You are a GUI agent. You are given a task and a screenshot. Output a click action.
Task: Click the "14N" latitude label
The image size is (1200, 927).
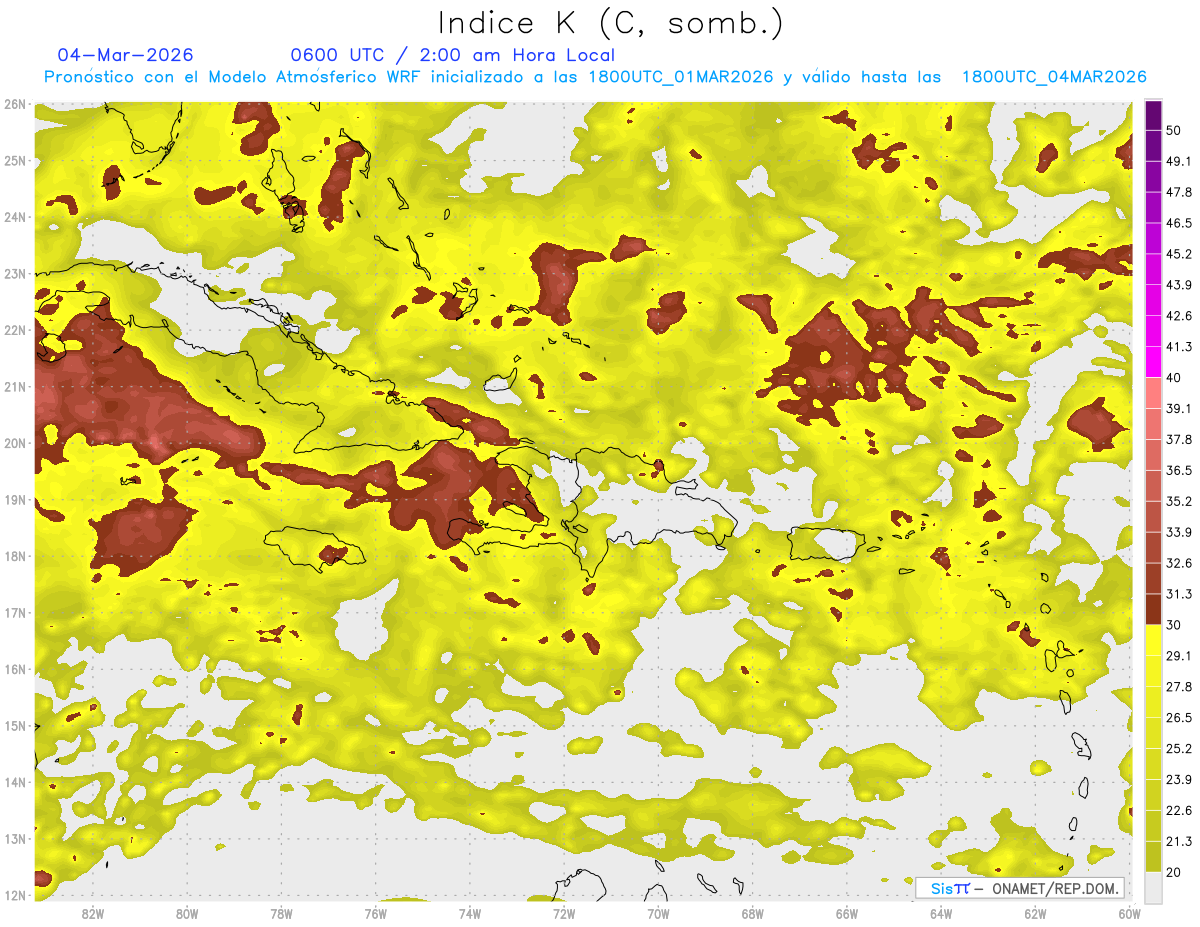[15, 782]
